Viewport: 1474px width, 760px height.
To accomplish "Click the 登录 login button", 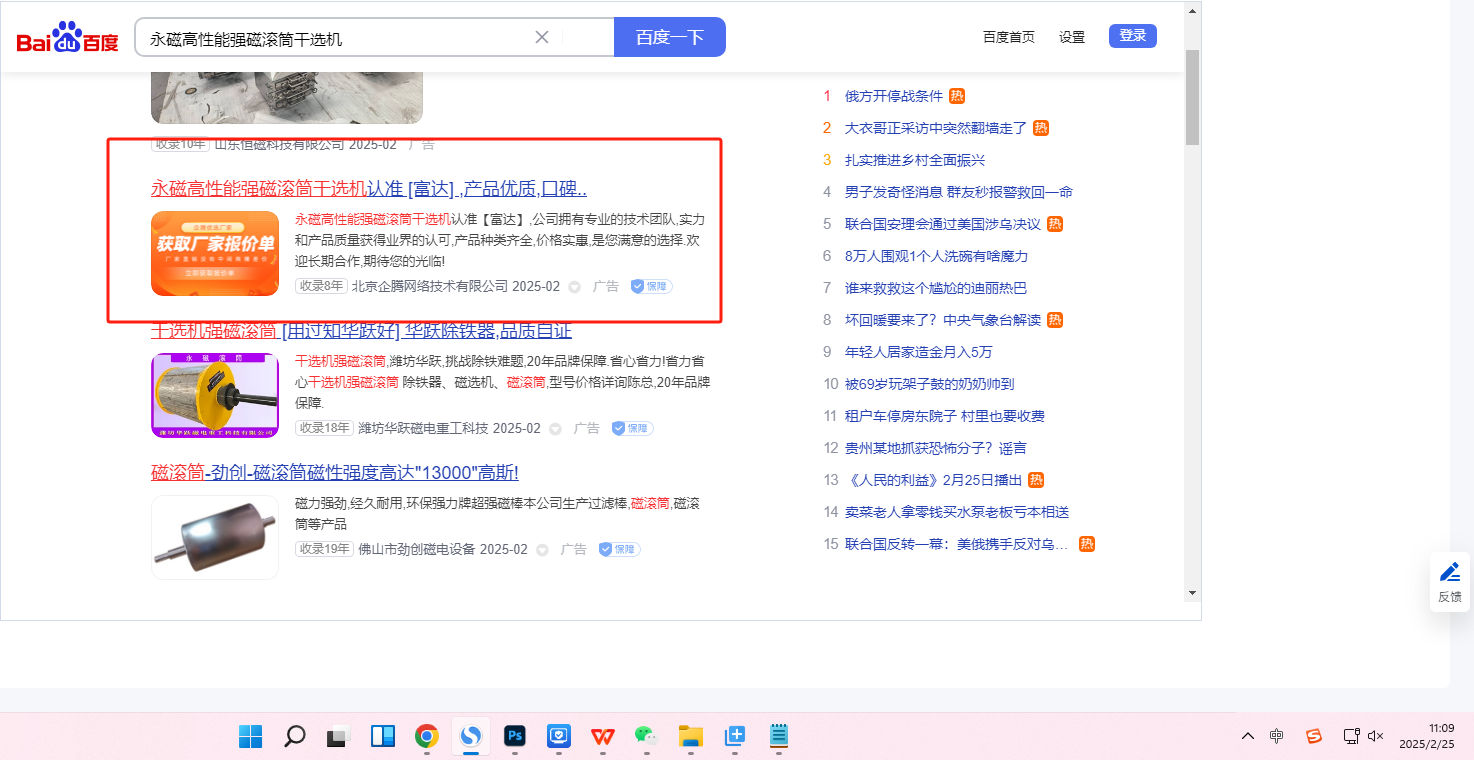I will click(1132, 36).
